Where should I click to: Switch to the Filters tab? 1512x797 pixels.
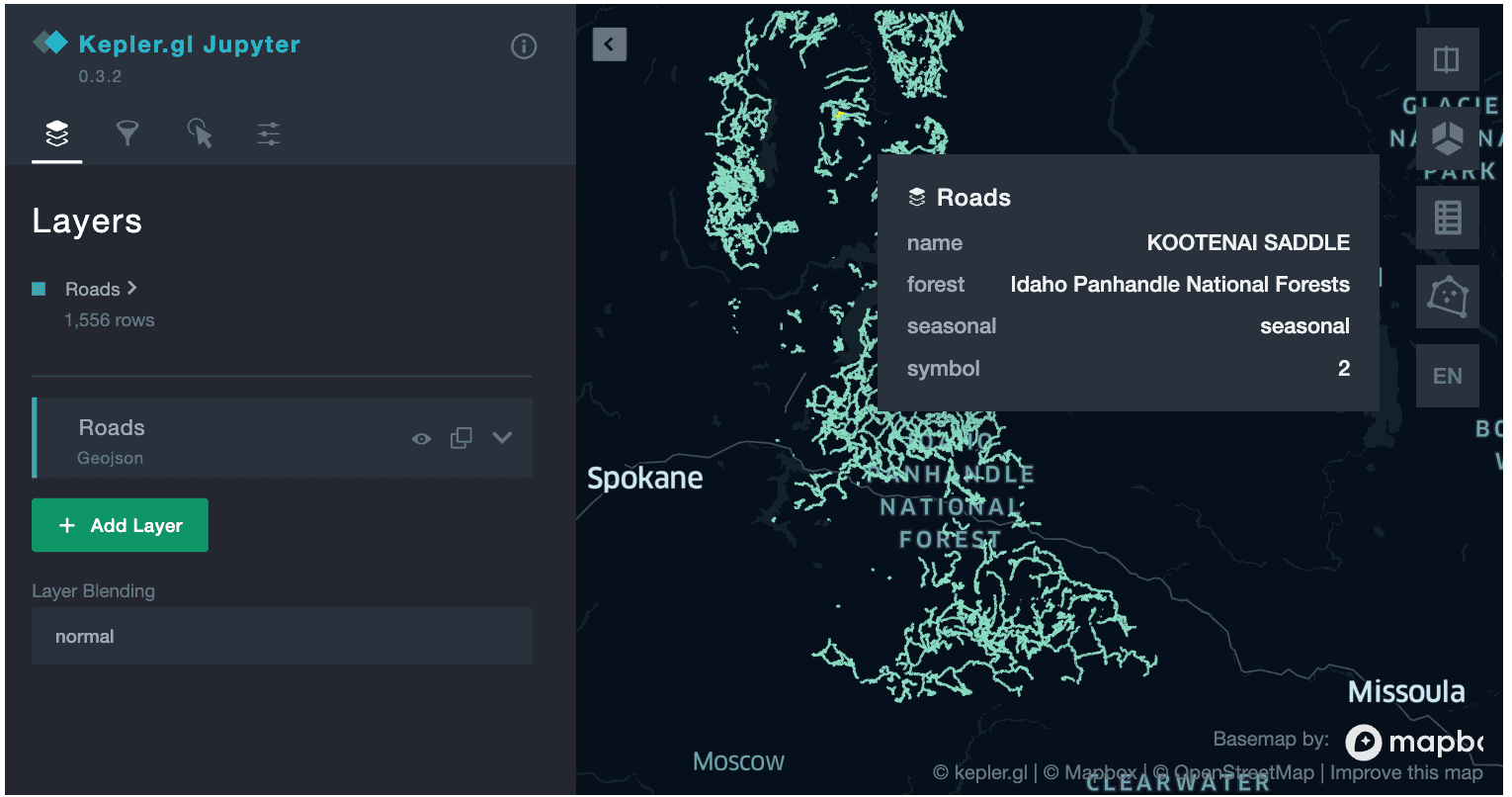coord(127,133)
